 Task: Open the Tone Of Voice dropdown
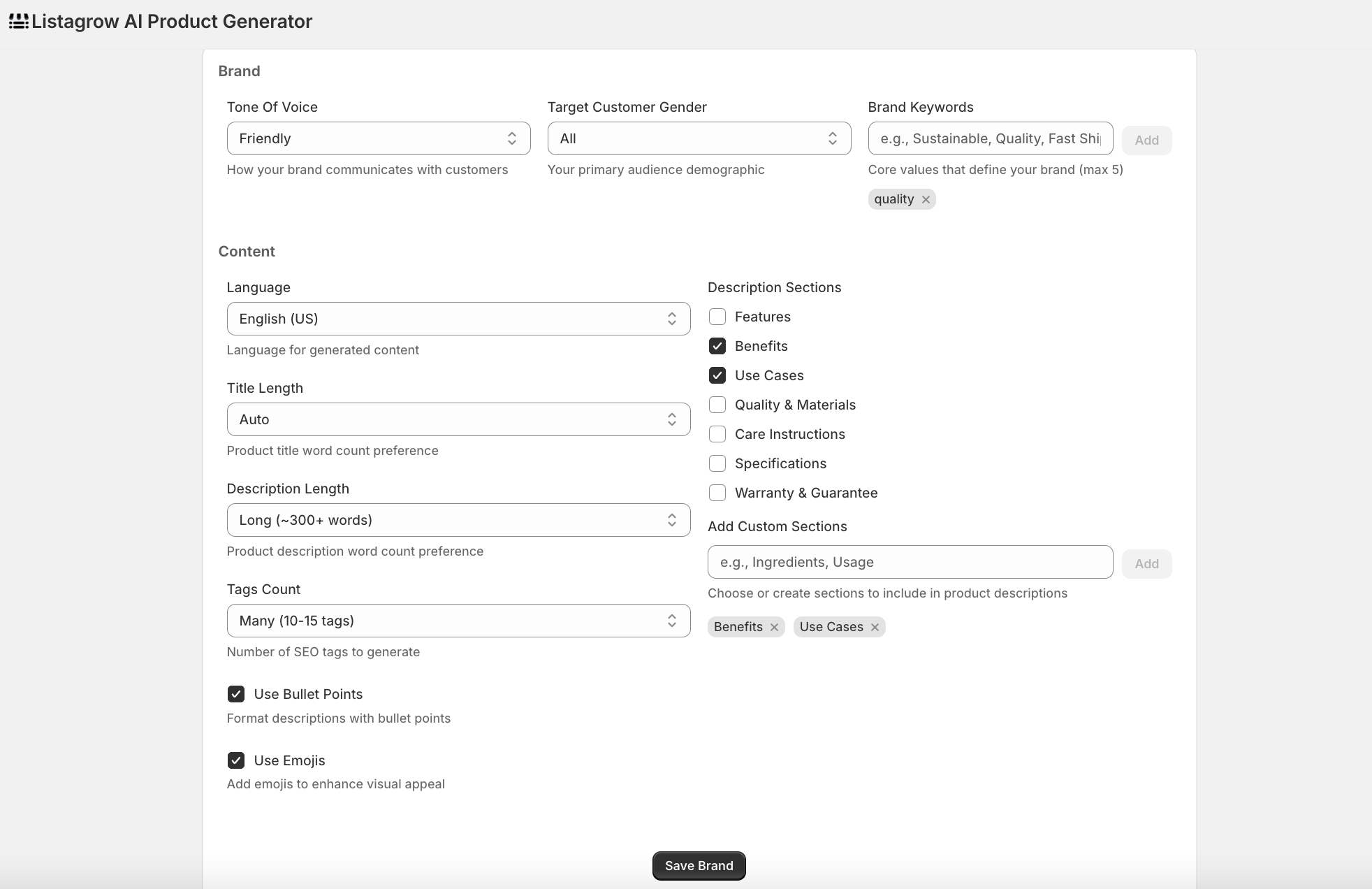[378, 138]
